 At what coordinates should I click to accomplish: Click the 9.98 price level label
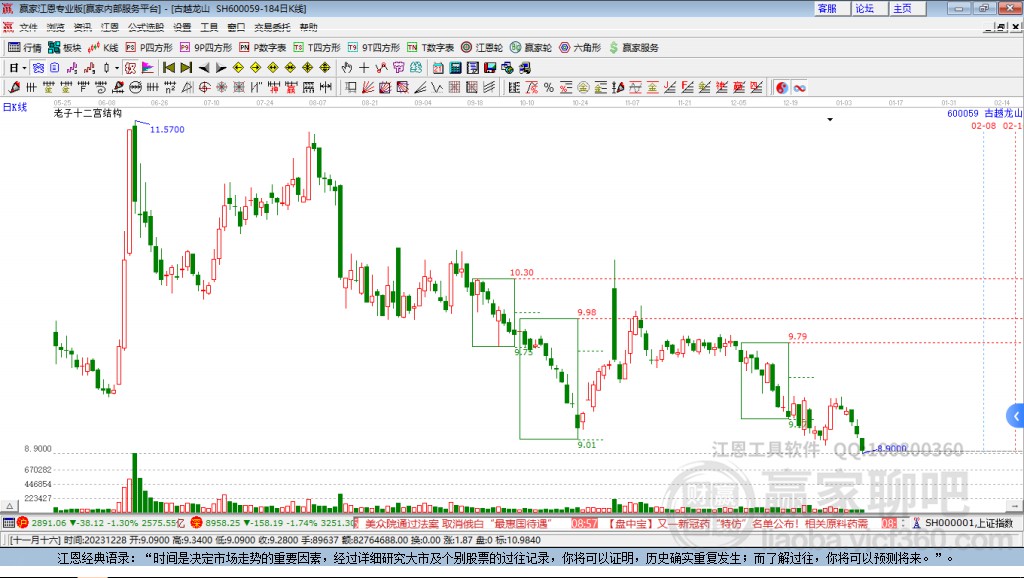coord(586,312)
